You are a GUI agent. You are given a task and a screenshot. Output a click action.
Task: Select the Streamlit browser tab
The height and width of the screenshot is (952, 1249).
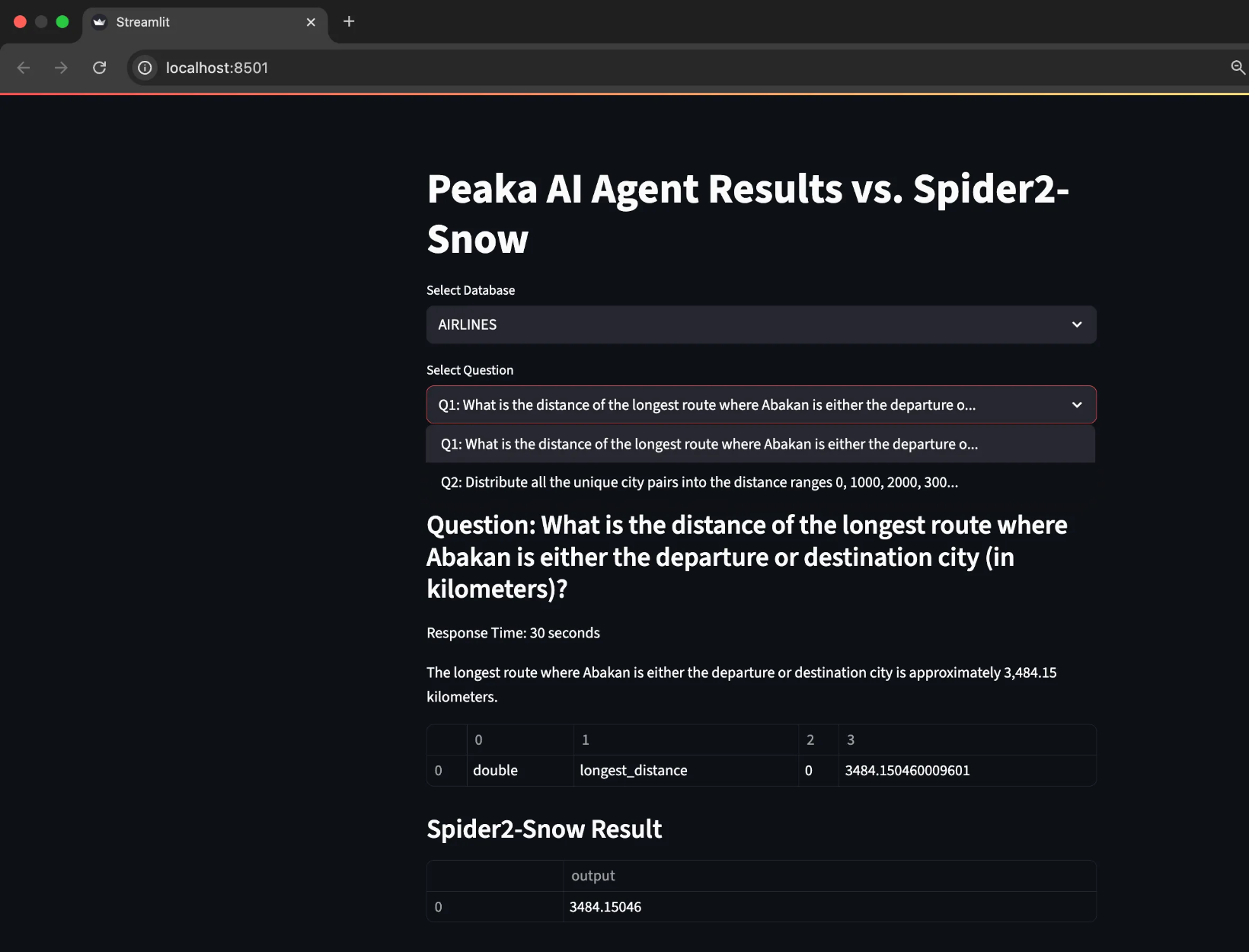[x=205, y=22]
